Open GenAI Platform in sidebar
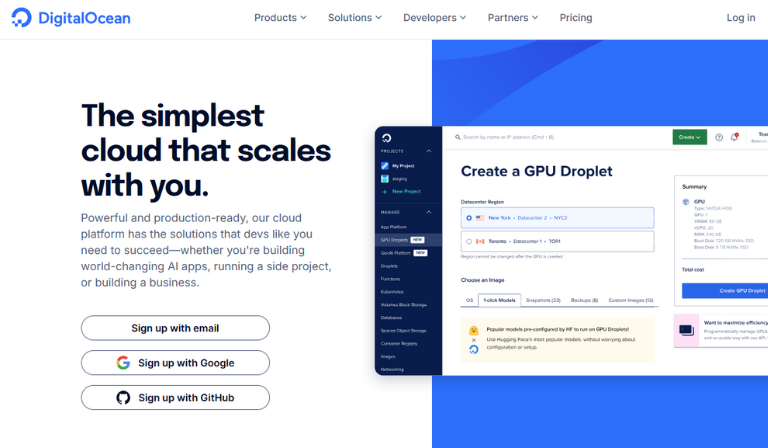This screenshot has height=448, width=768. click(396, 253)
